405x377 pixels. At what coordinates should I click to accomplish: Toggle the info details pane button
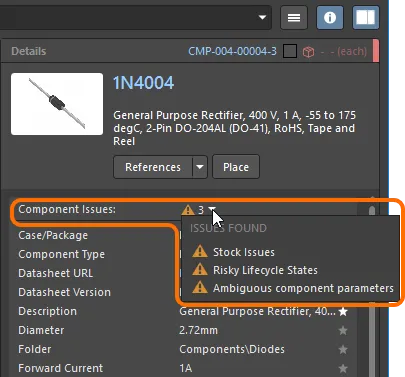click(x=330, y=18)
